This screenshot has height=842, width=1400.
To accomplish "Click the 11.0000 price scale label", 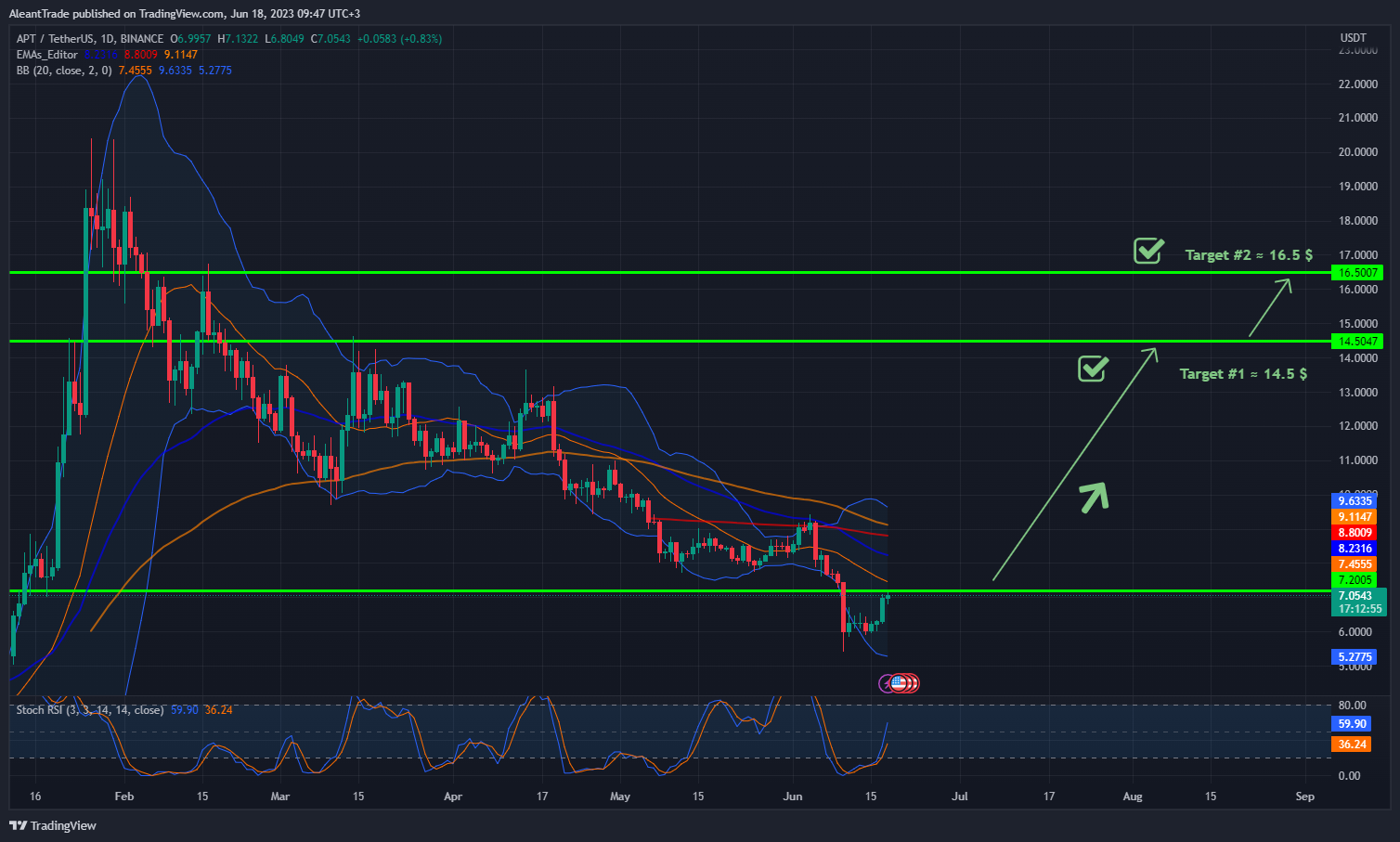I will click(x=1357, y=460).
